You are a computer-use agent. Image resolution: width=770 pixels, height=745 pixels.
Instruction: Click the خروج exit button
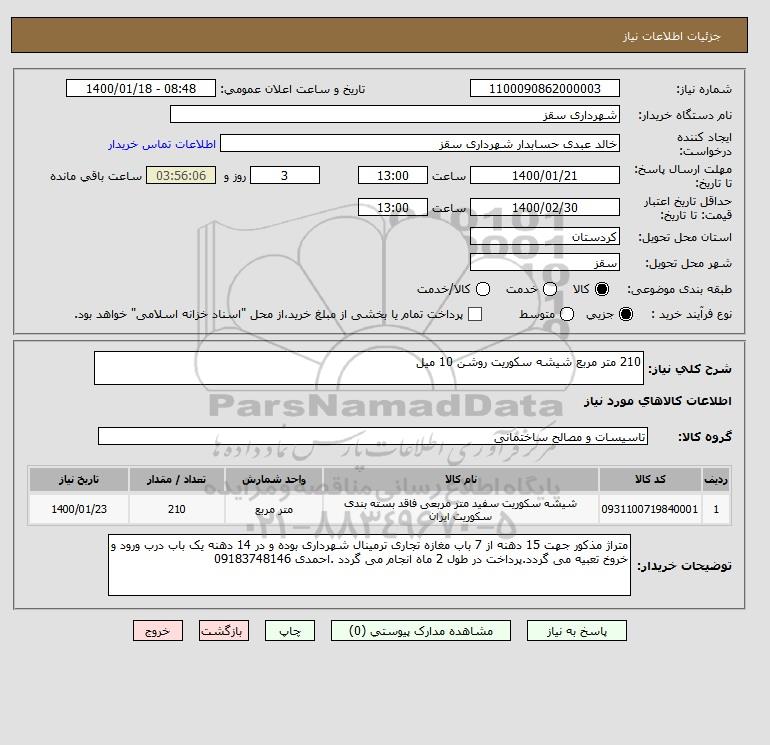coord(158,631)
